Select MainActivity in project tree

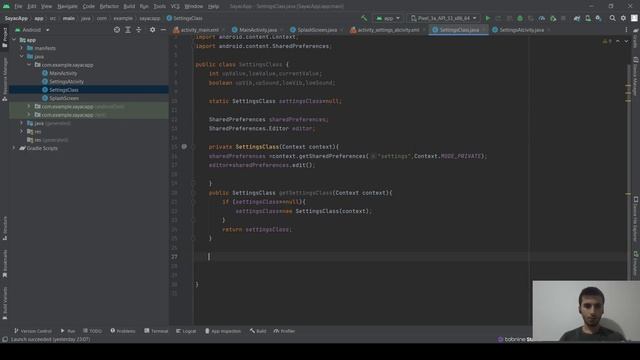pos(63,73)
